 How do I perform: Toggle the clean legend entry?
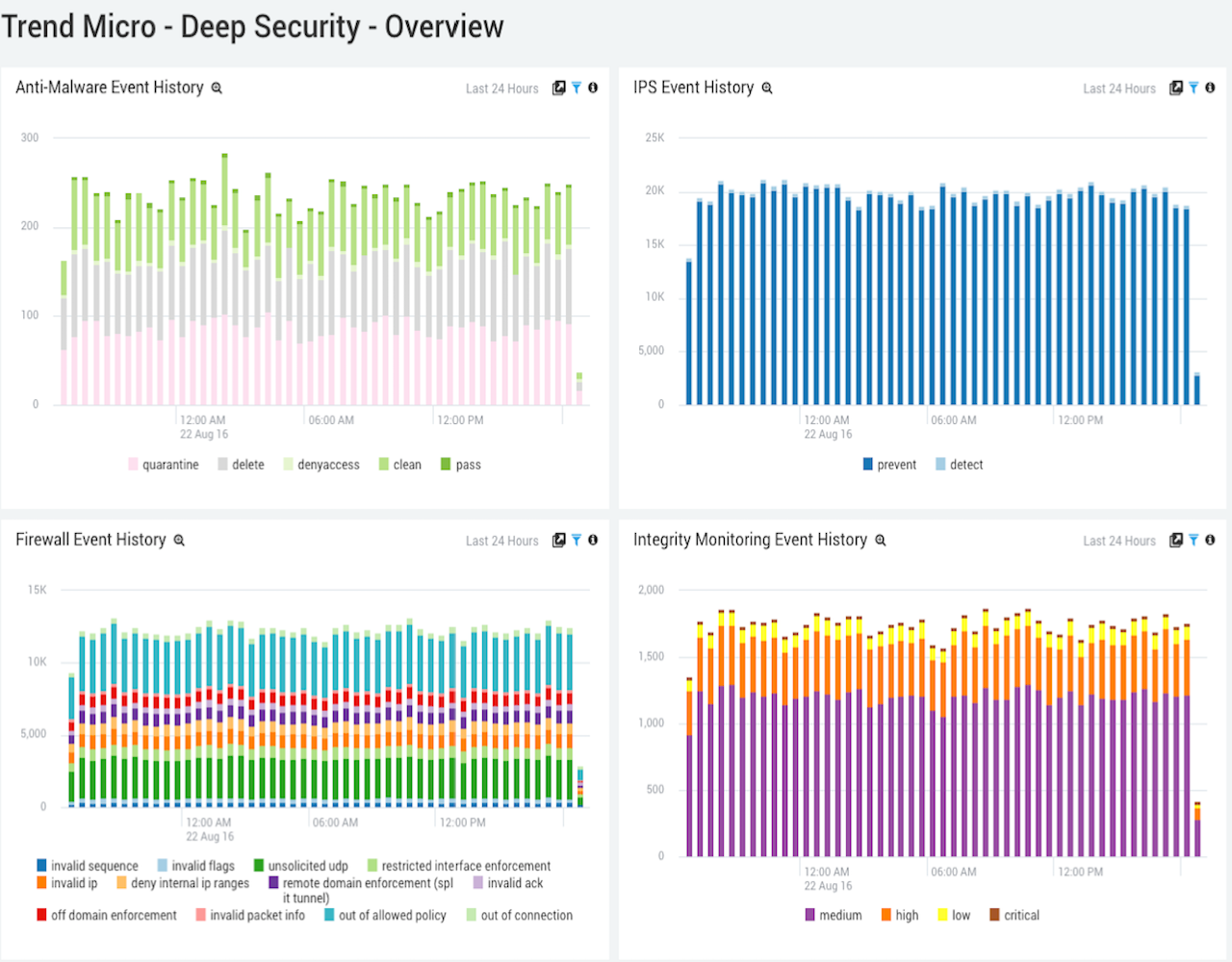tap(399, 465)
